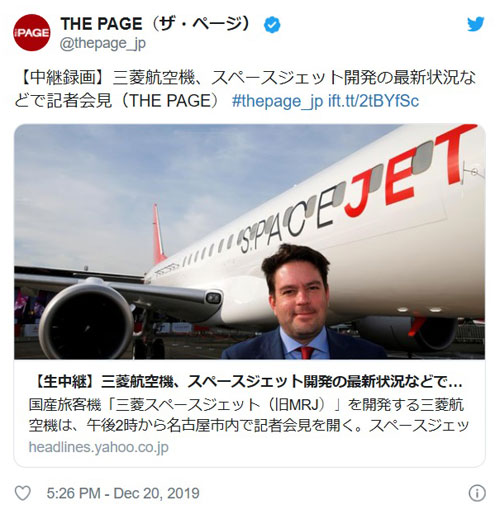Click the tweet text starting 【中継録画】
Viewport: 500px width, 510px height.
pyautogui.click(x=245, y=89)
